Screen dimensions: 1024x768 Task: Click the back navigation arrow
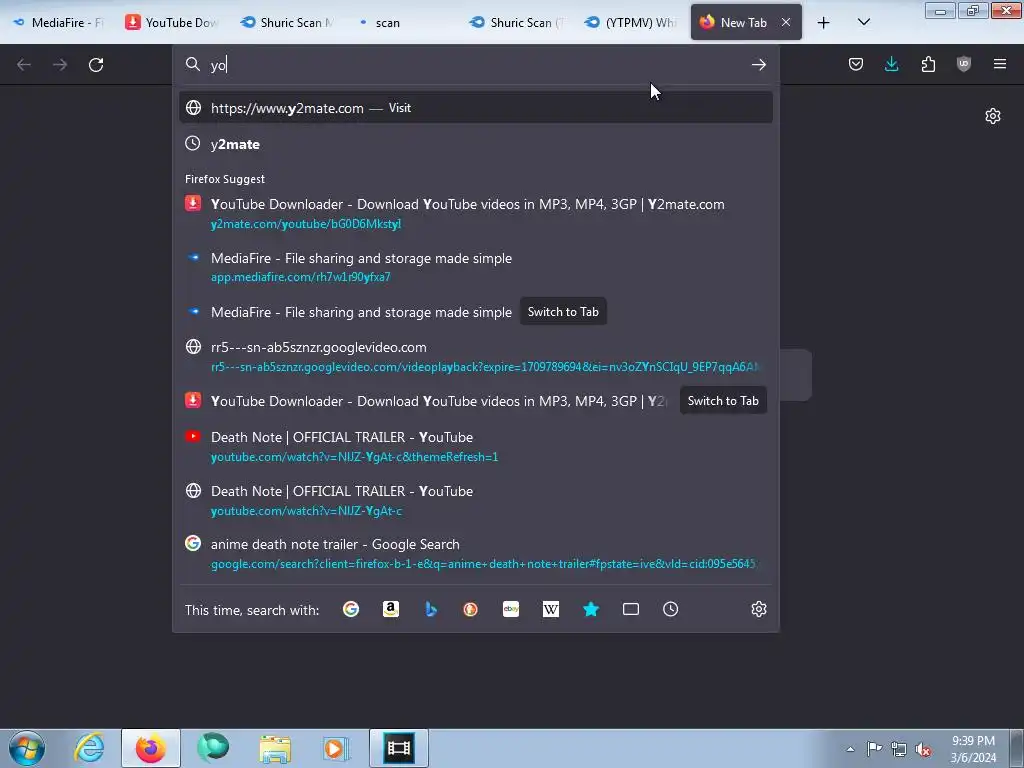(x=24, y=65)
